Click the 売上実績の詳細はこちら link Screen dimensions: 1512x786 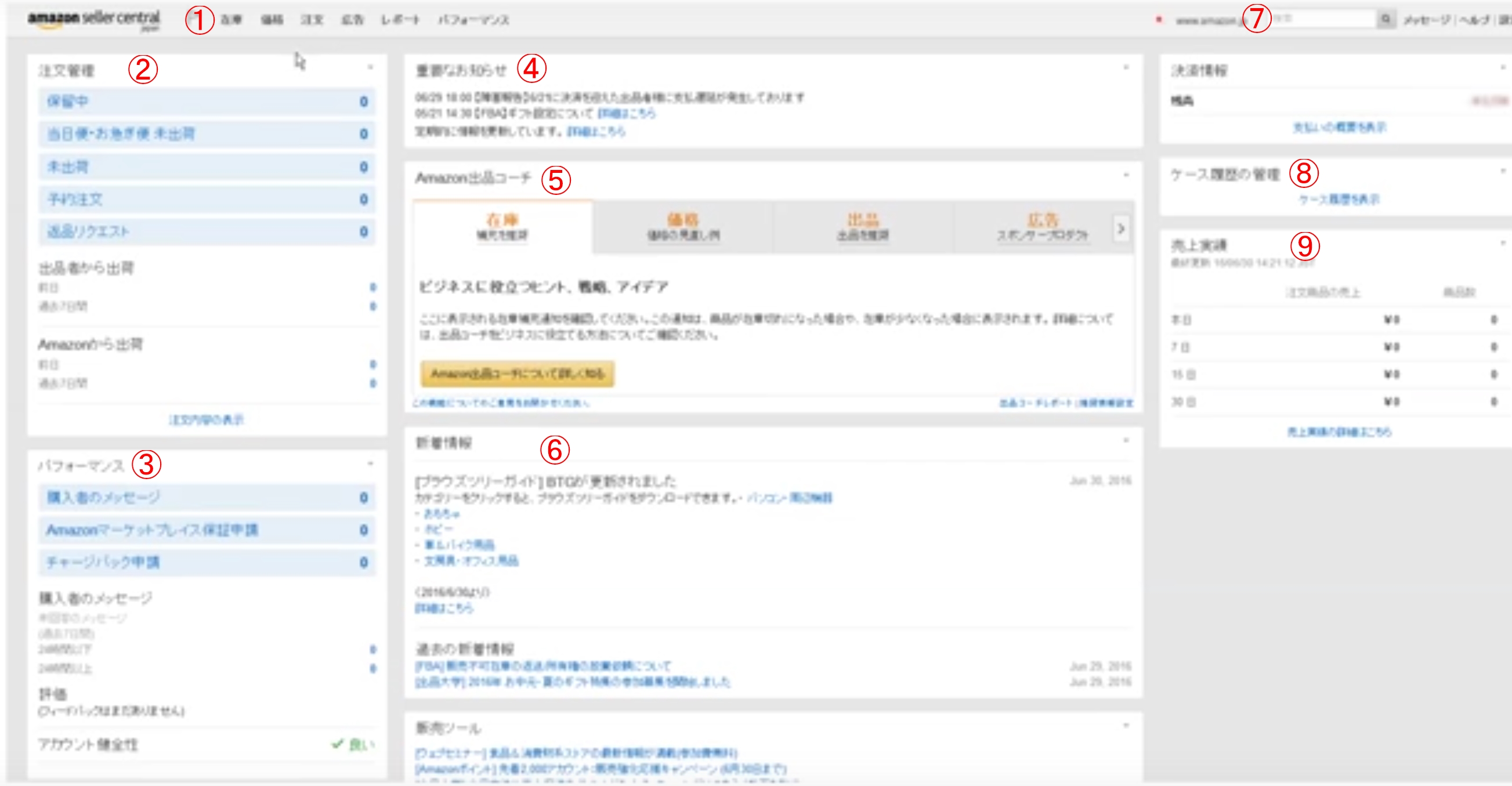pos(1339,432)
